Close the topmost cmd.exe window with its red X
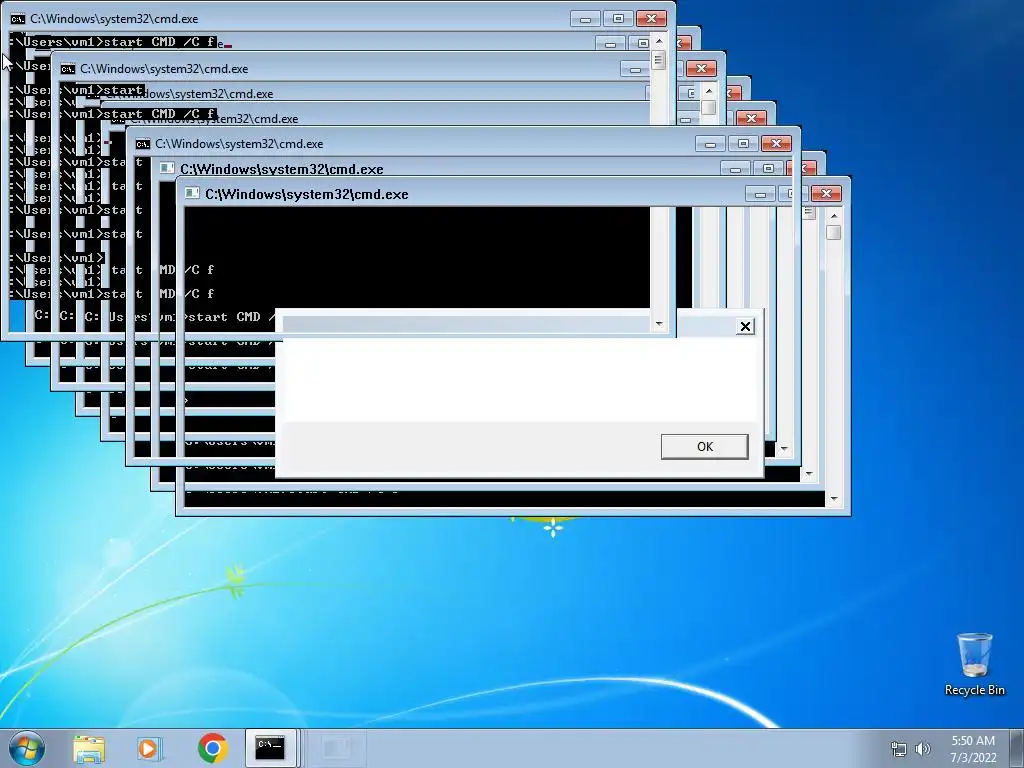The width and height of the screenshot is (1024, 768). (x=651, y=18)
